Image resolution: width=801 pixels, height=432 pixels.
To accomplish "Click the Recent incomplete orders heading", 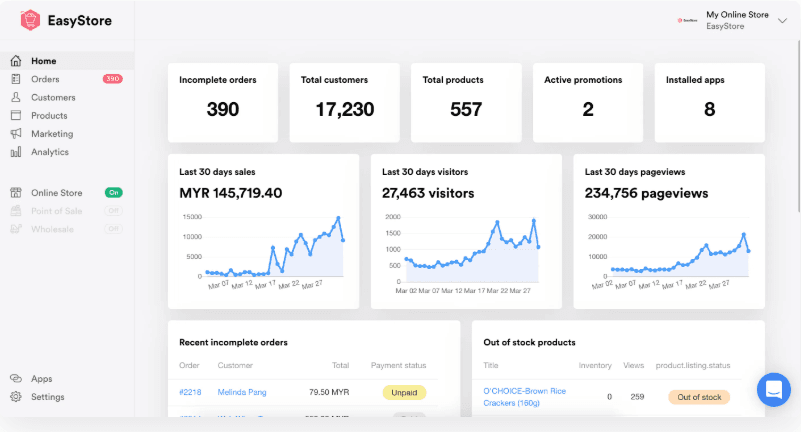I will tap(233, 342).
